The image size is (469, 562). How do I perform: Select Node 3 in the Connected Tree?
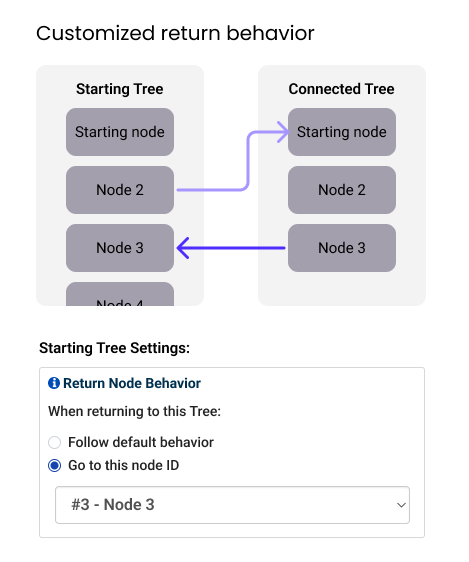pyautogui.click(x=342, y=248)
